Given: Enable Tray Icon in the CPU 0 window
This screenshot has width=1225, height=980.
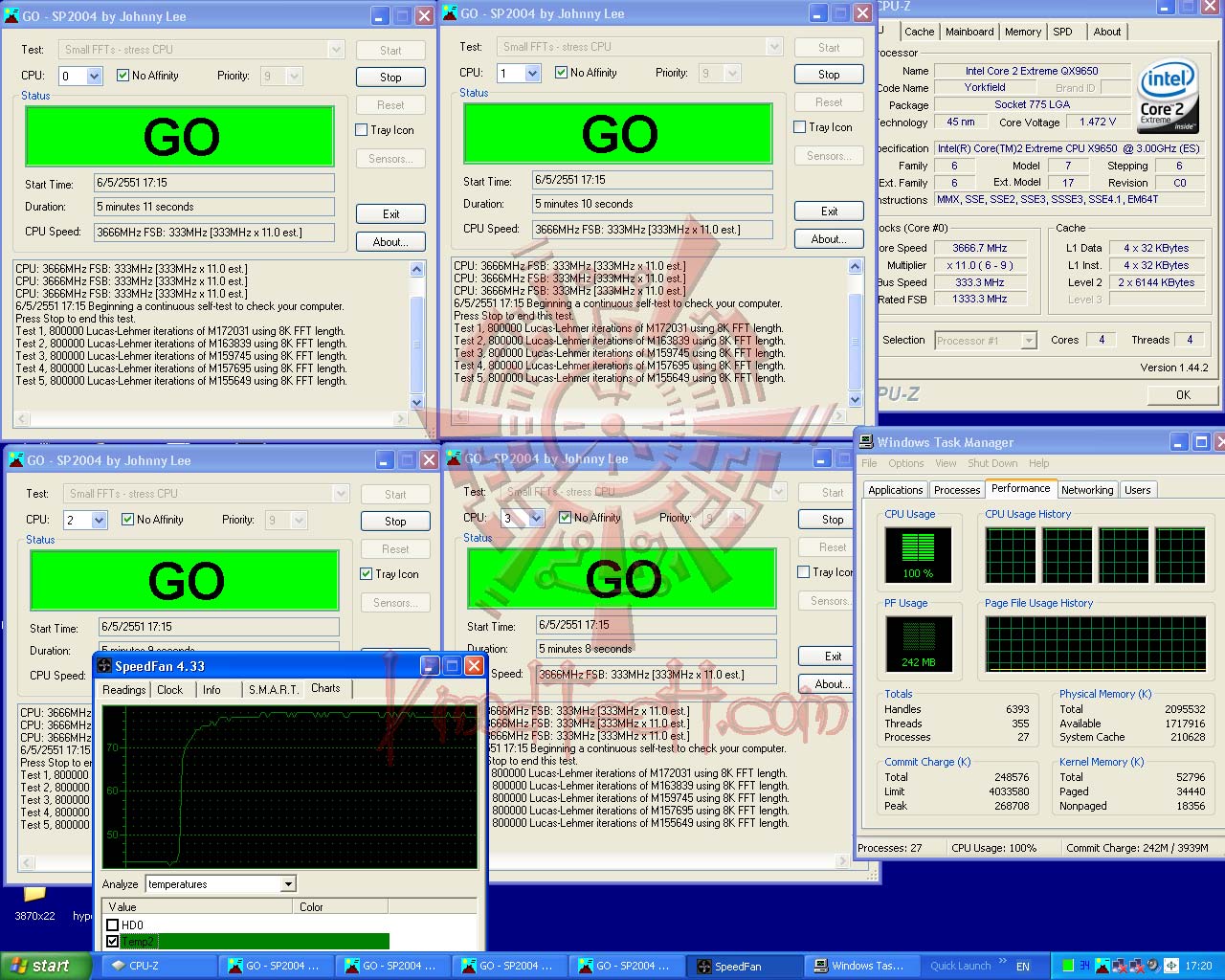Looking at the screenshot, I should pos(362,130).
